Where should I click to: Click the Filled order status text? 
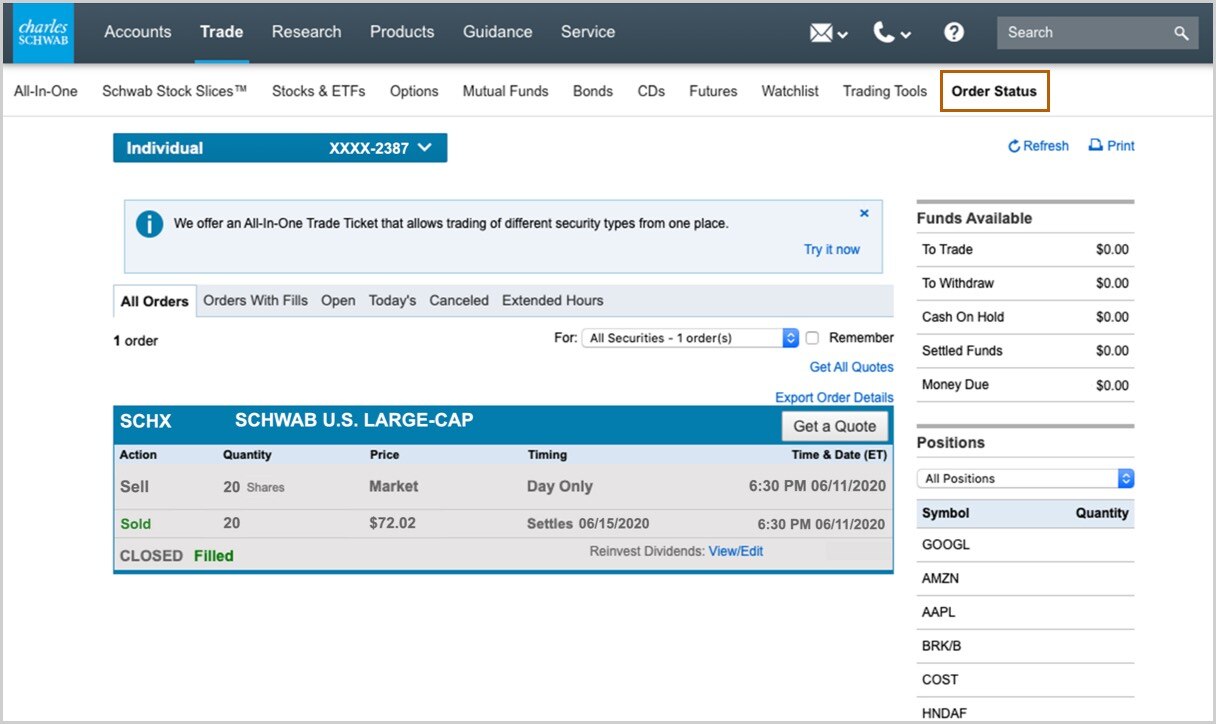click(214, 556)
